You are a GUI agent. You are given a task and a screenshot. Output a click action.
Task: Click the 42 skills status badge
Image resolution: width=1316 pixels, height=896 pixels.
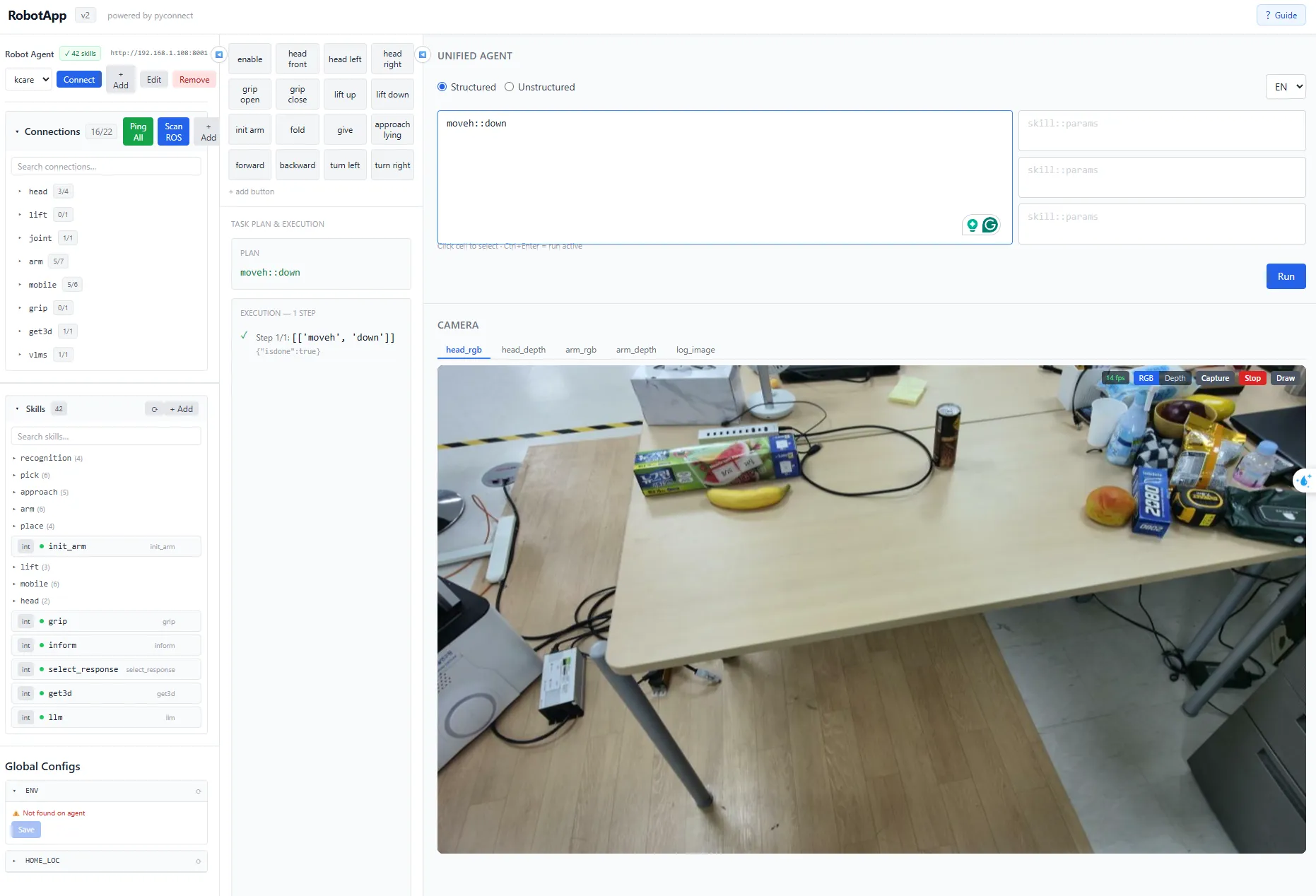pos(80,54)
